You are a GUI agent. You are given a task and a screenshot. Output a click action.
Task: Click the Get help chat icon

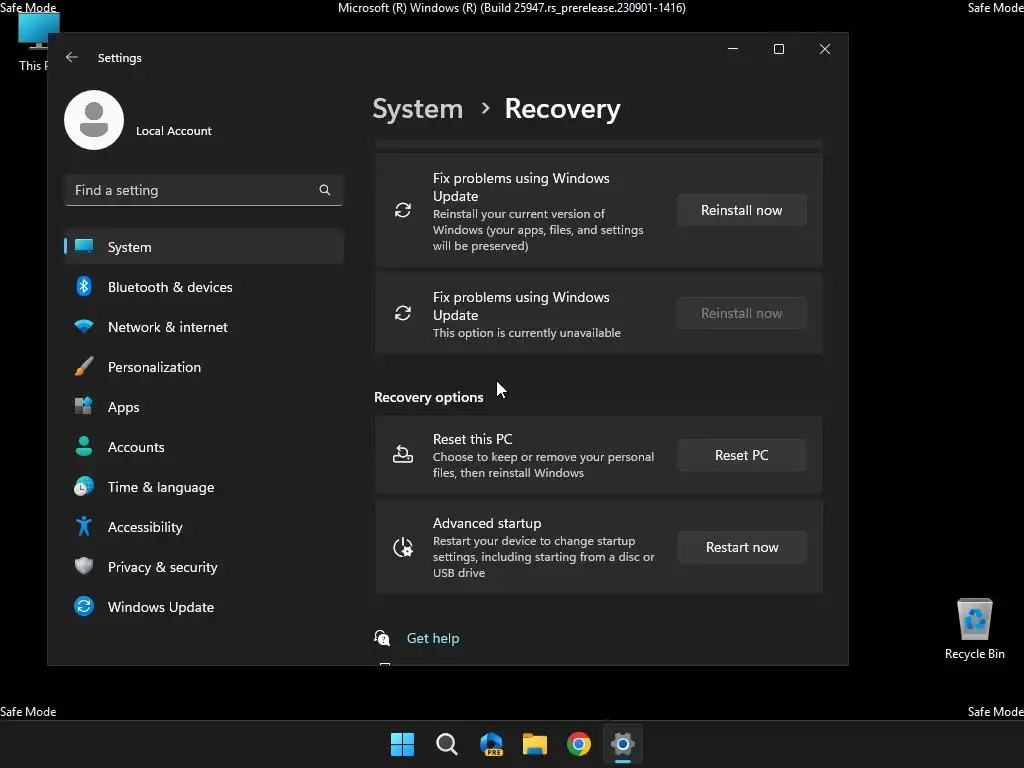[x=382, y=638]
